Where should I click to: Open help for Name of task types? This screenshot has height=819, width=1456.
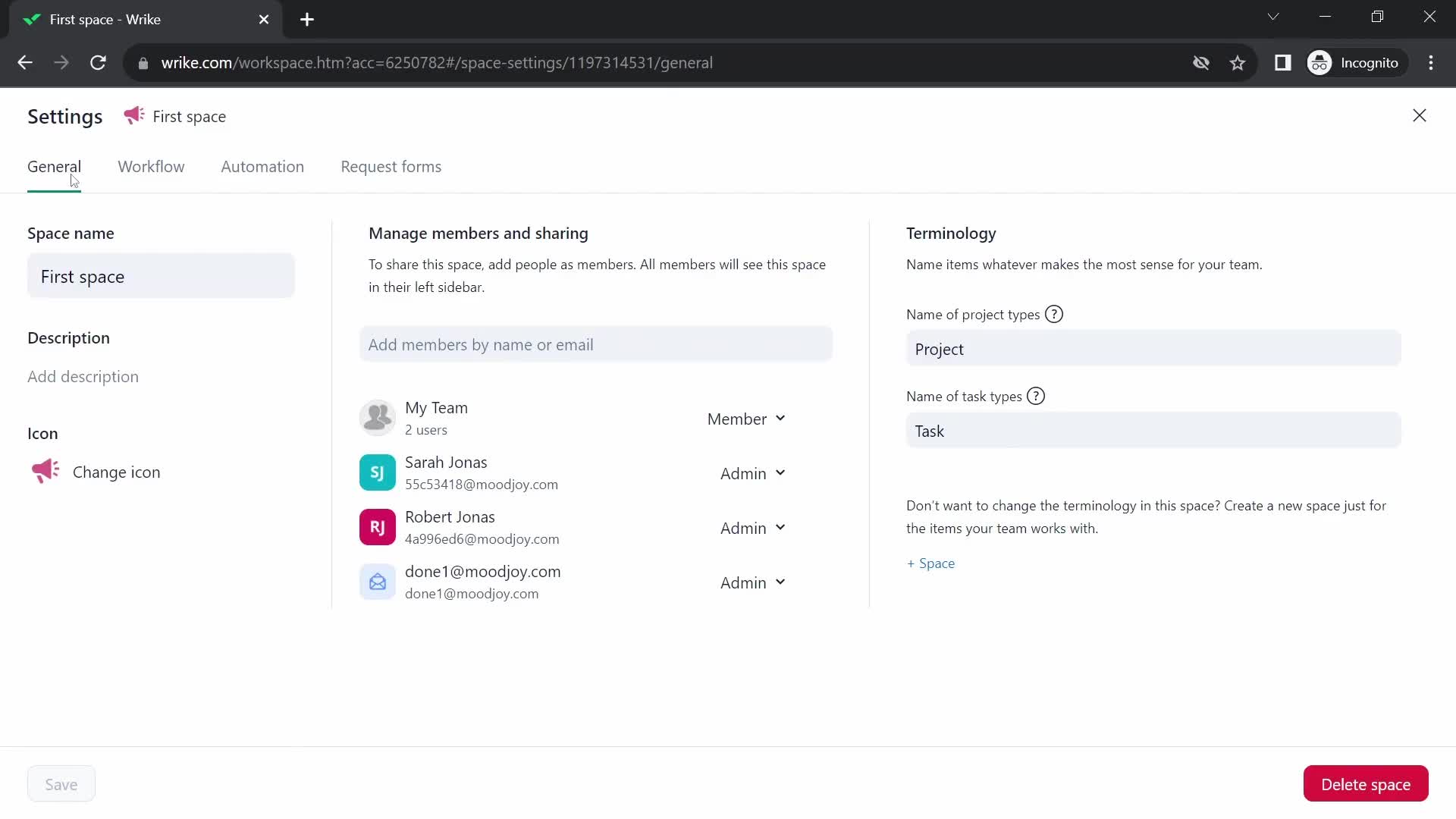pyautogui.click(x=1036, y=396)
